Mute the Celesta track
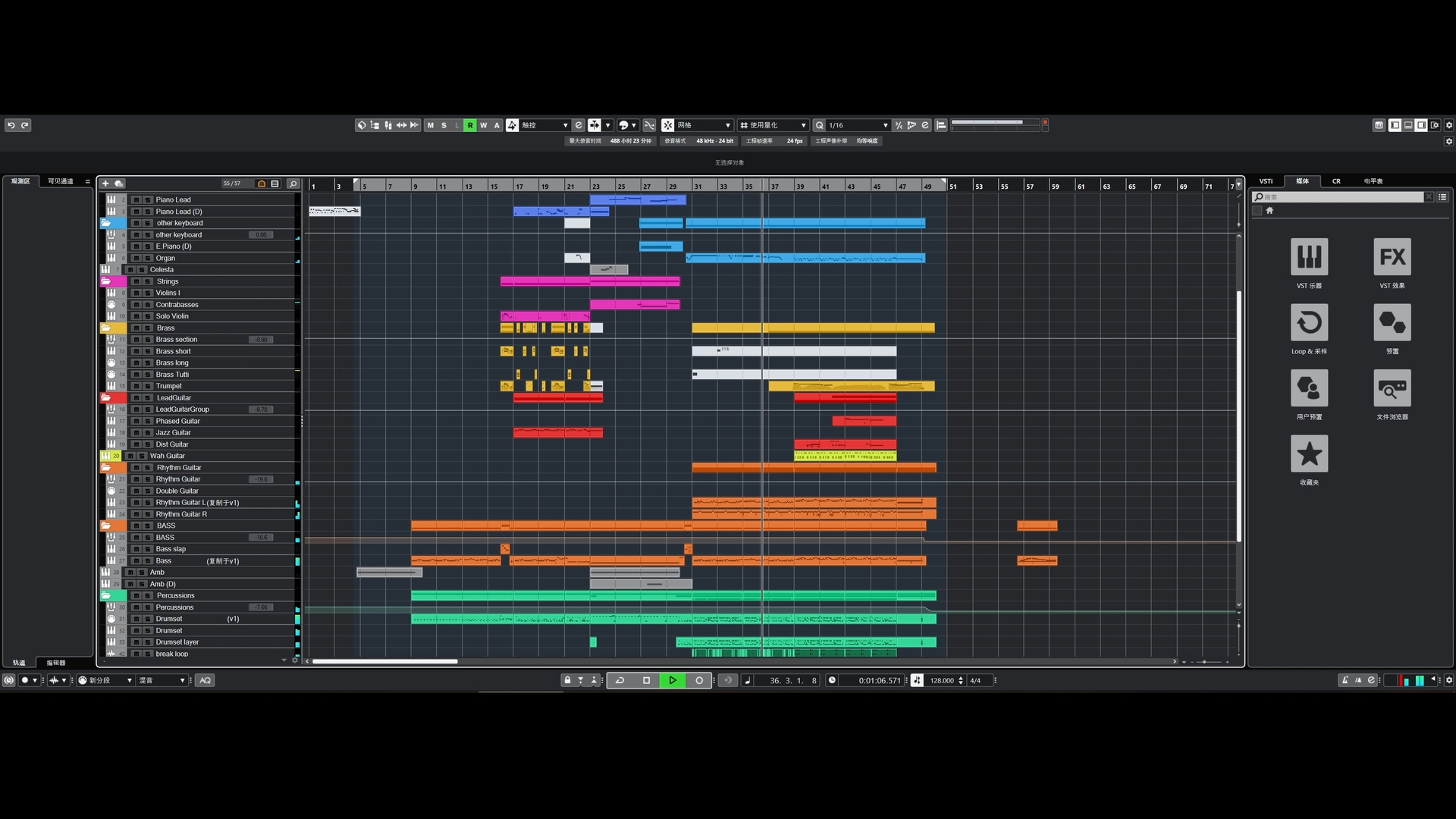The image size is (1456, 819). click(130, 270)
